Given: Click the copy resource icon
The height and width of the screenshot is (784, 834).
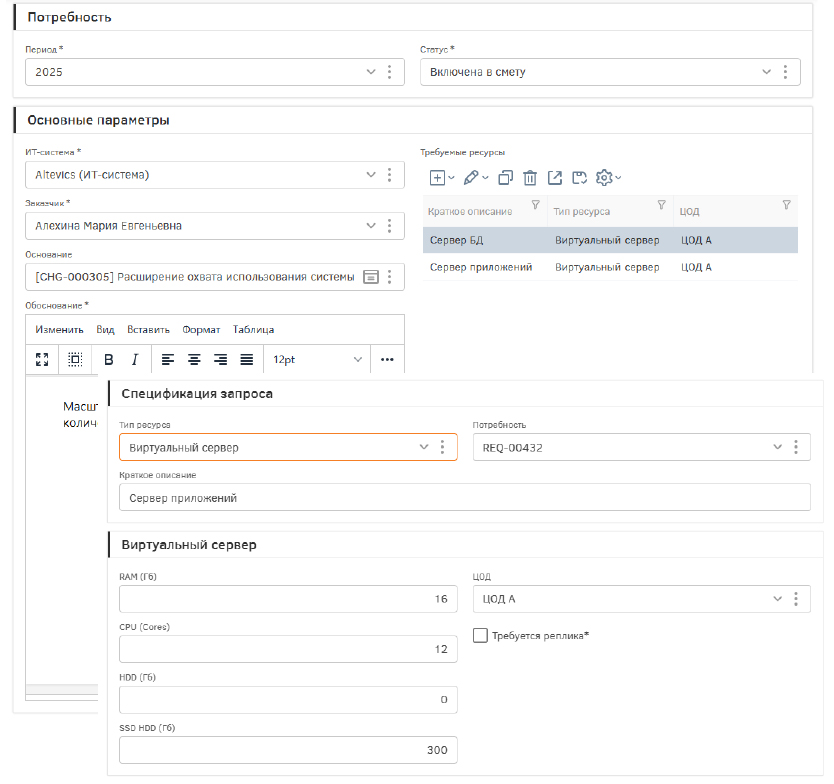Looking at the screenshot, I should 505,178.
